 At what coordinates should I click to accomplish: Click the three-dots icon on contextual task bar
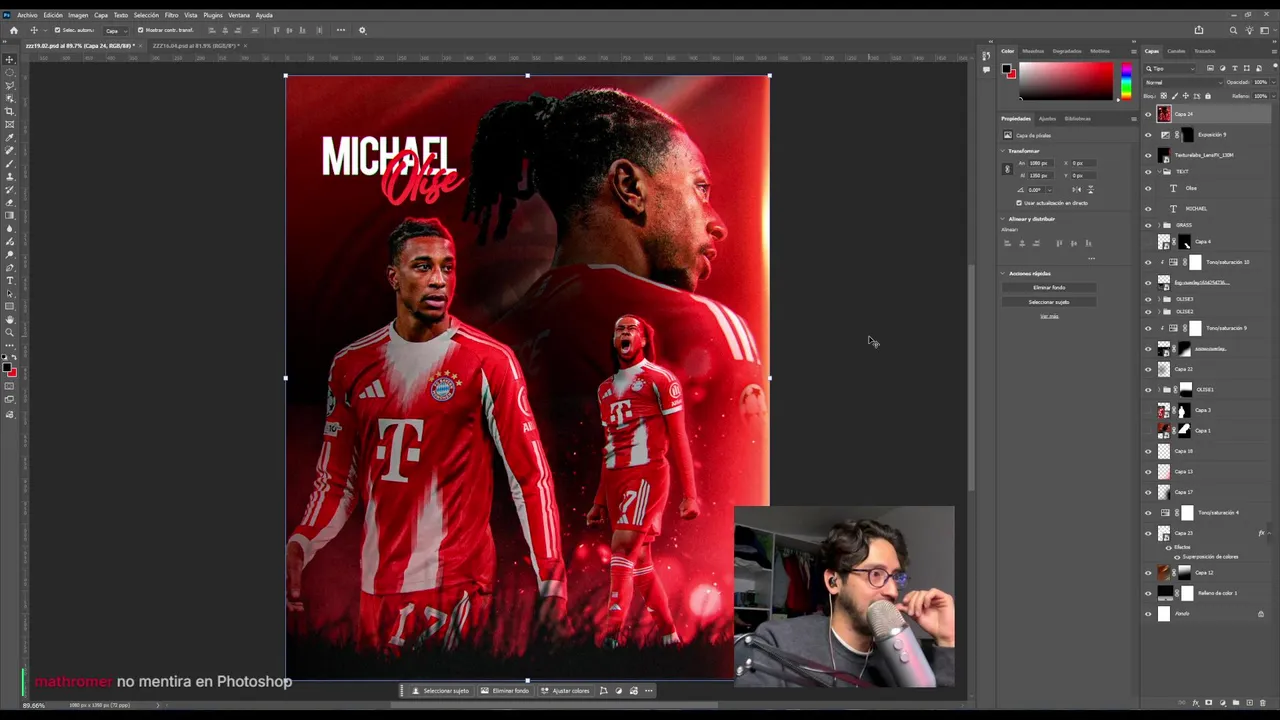(x=648, y=691)
